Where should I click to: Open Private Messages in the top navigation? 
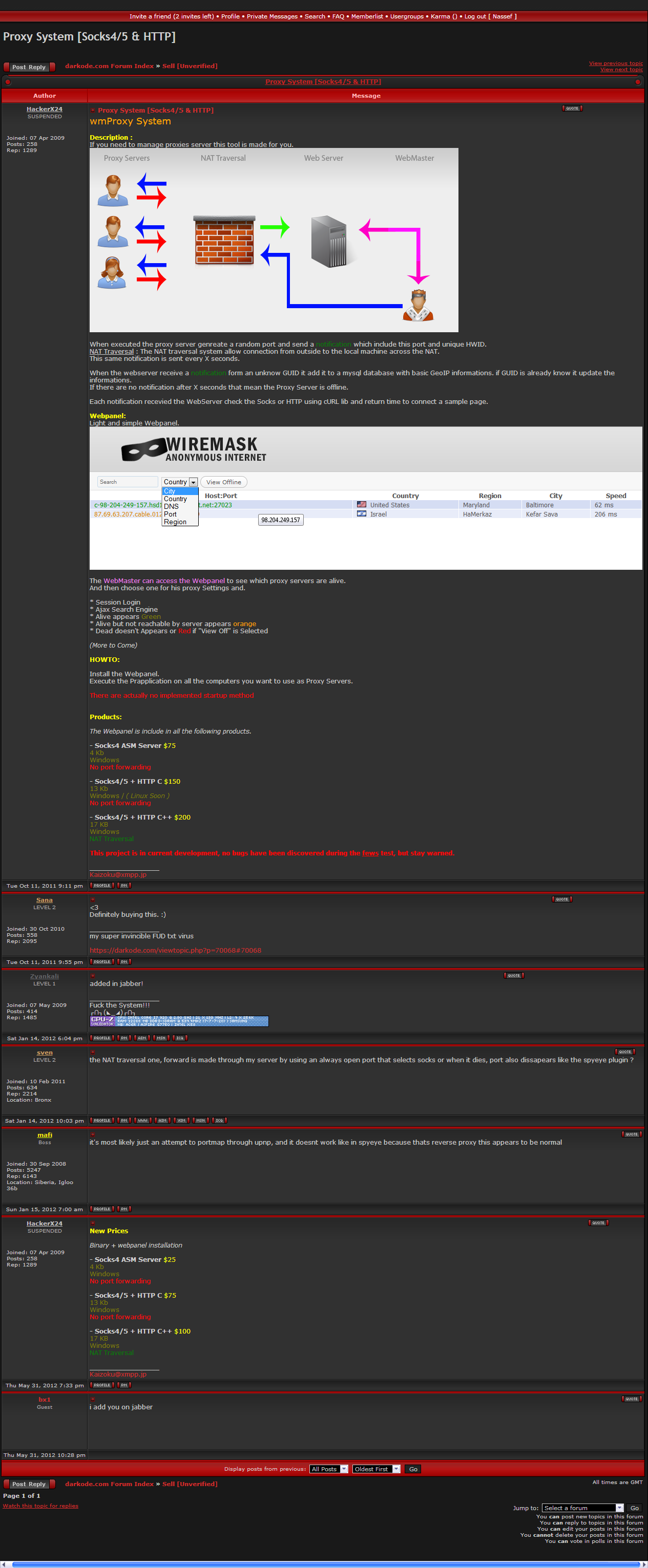click(271, 16)
